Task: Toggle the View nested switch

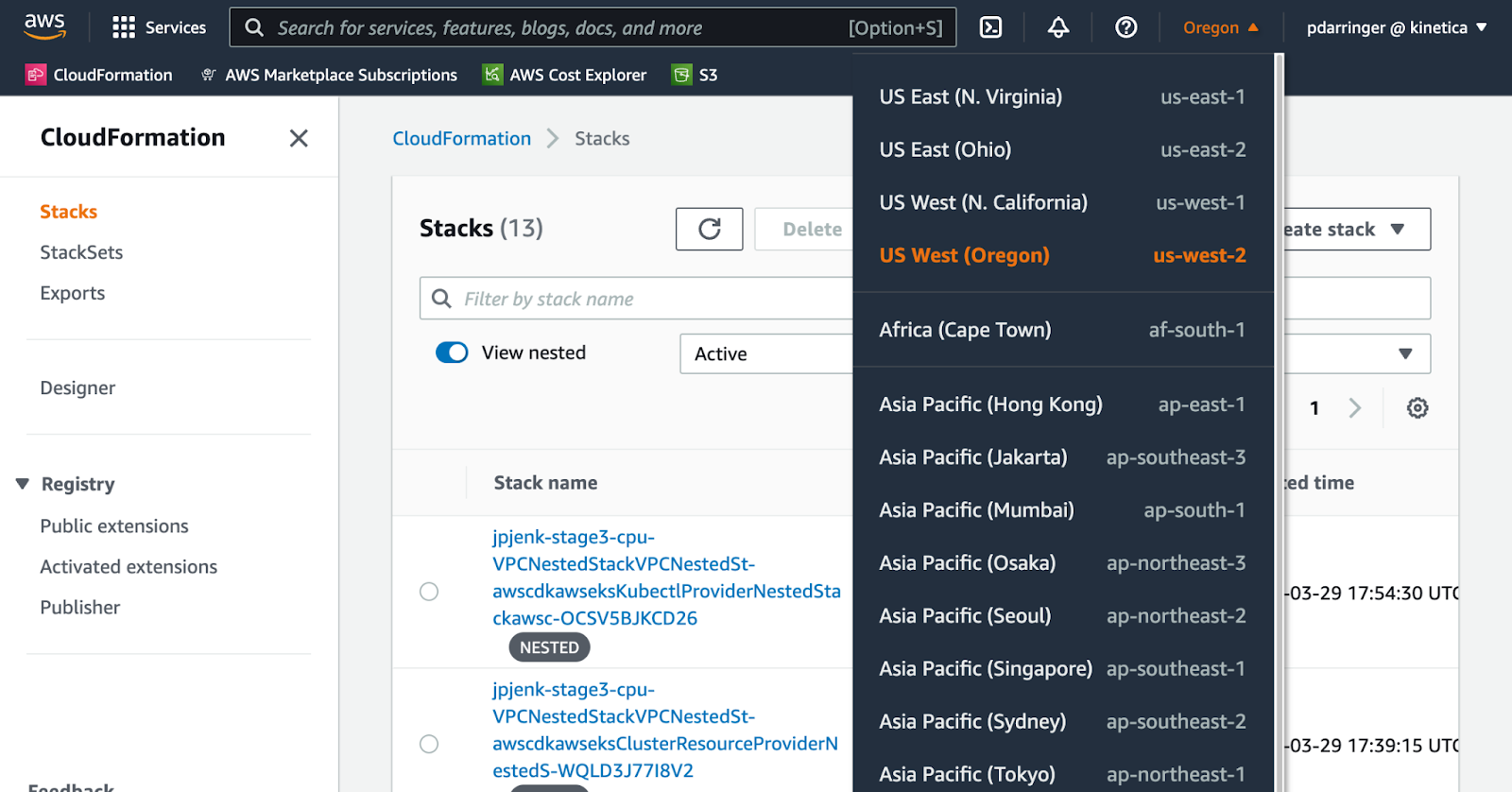Action: [452, 353]
